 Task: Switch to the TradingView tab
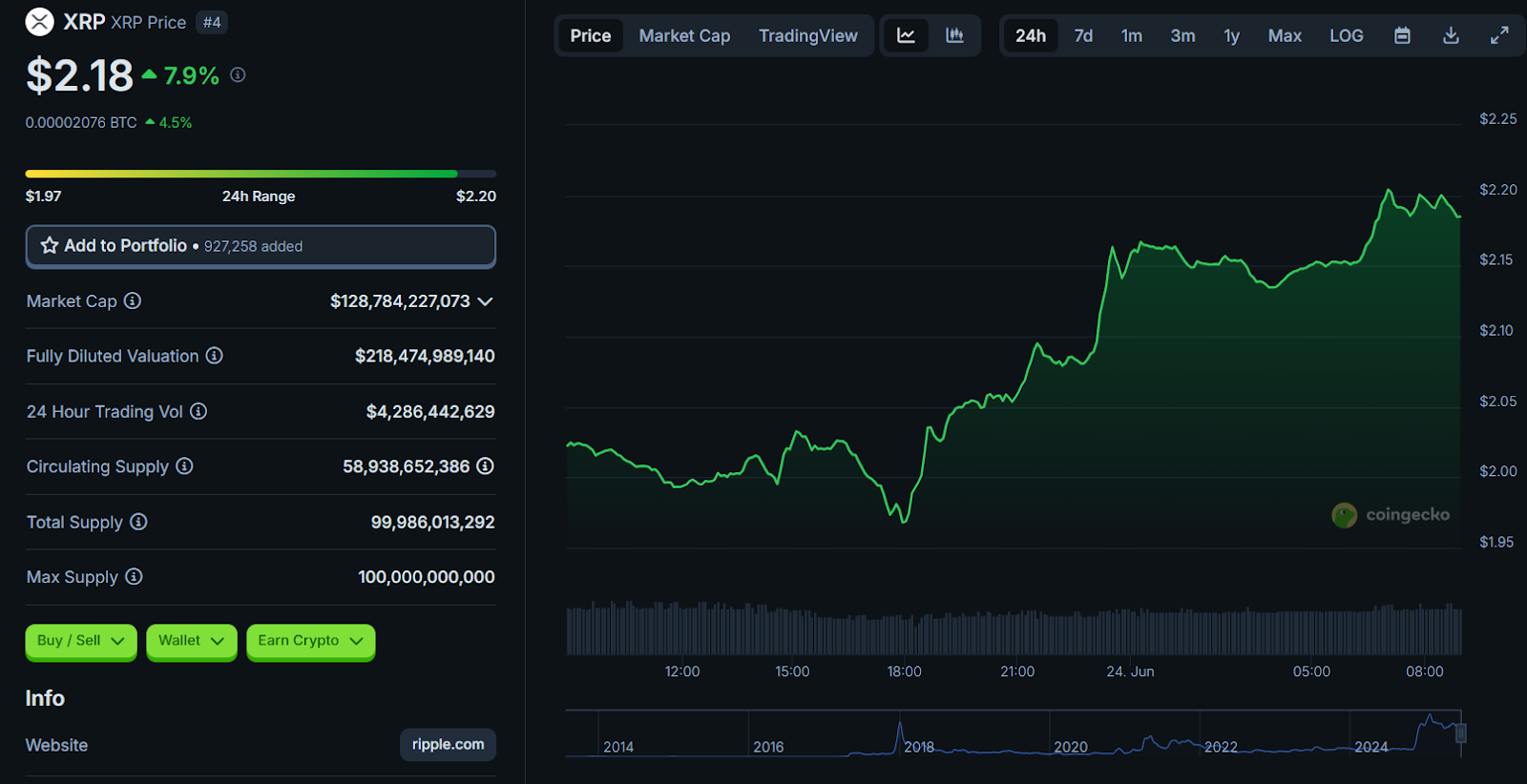pos(808,35)
